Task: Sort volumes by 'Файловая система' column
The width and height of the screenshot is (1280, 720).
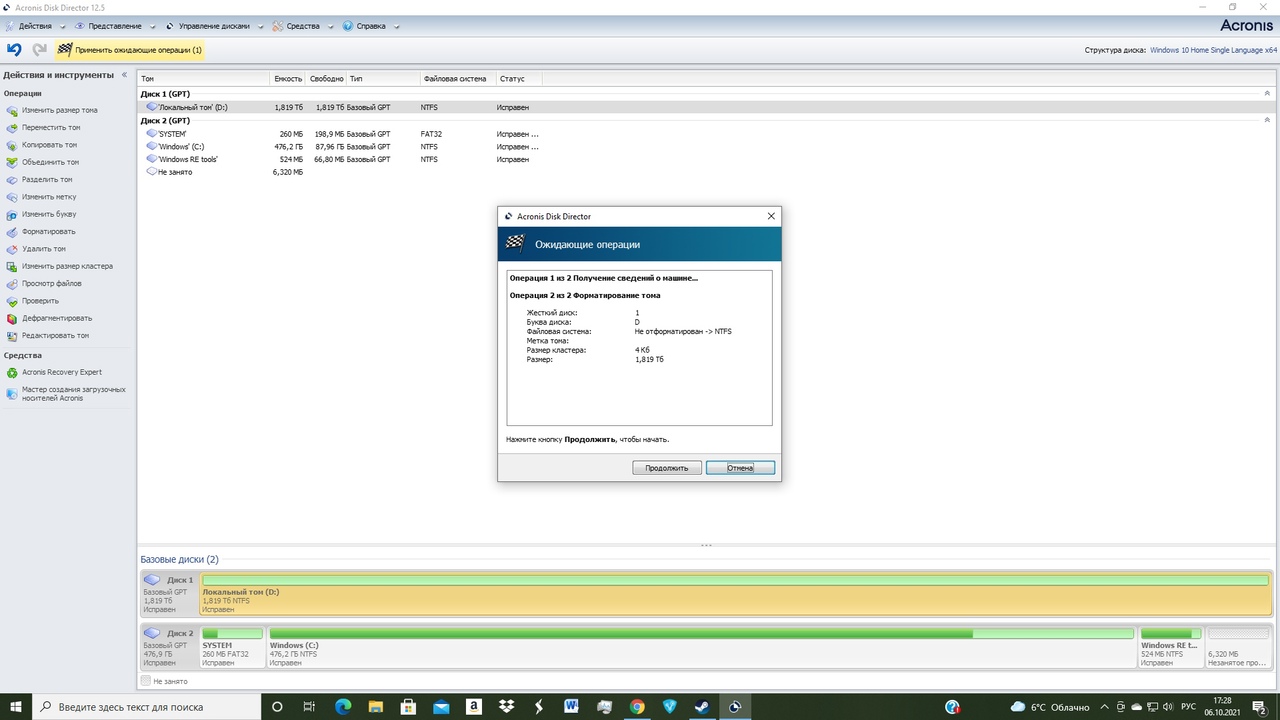Action: point(457,79)
